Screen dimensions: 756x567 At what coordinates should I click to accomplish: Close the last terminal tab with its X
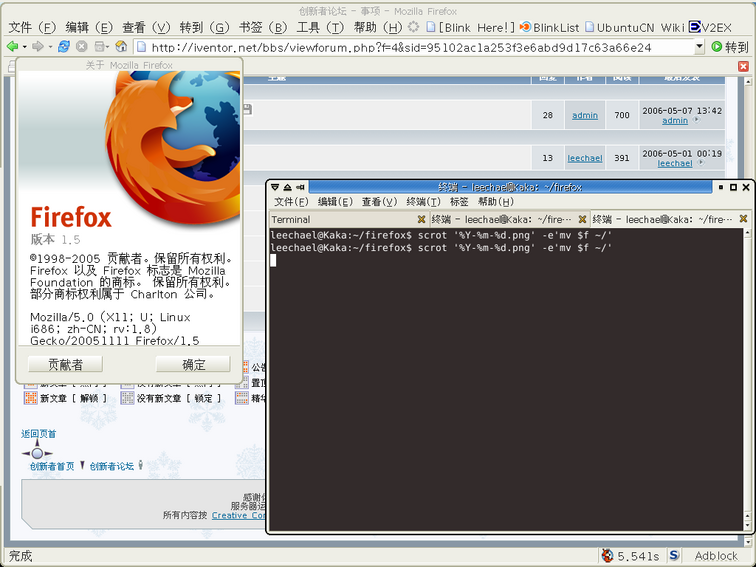tap(743, 219)
